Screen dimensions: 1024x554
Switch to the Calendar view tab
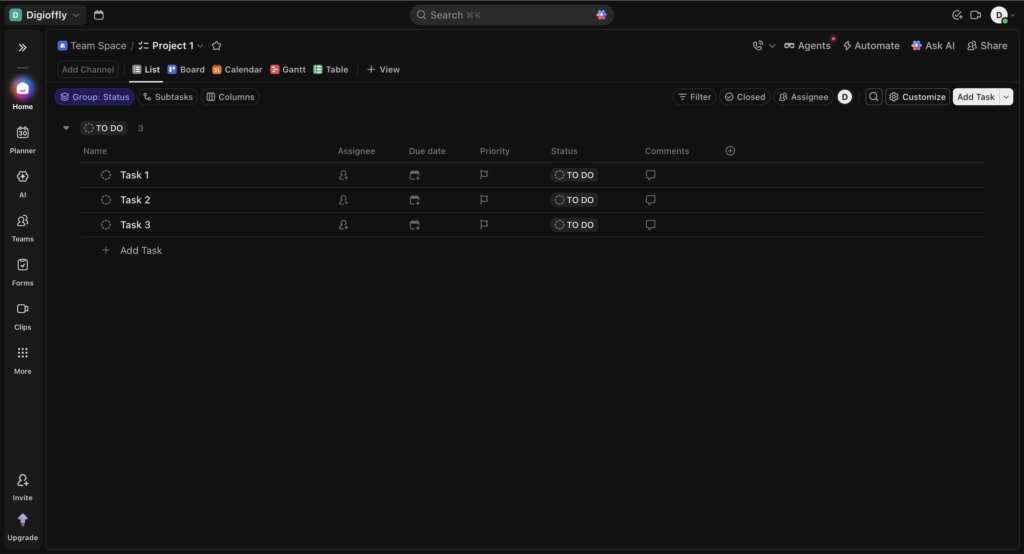point(237,69)
